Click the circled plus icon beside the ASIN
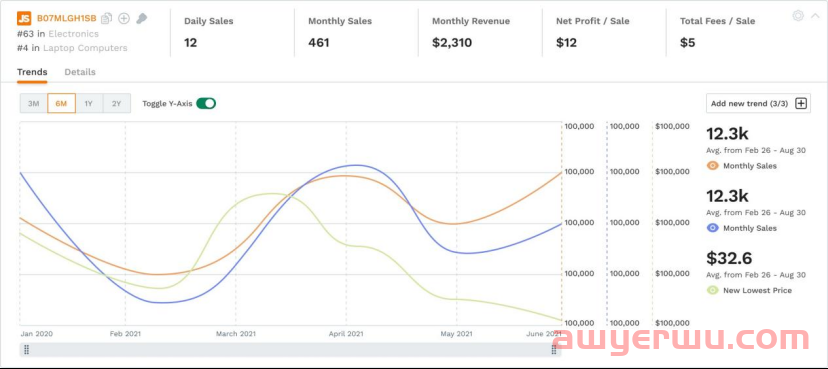 pos(124,18)
